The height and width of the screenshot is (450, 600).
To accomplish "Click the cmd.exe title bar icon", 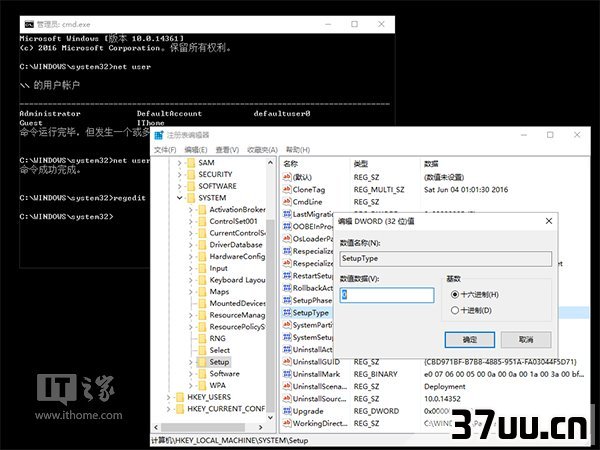I will point(29,24).
